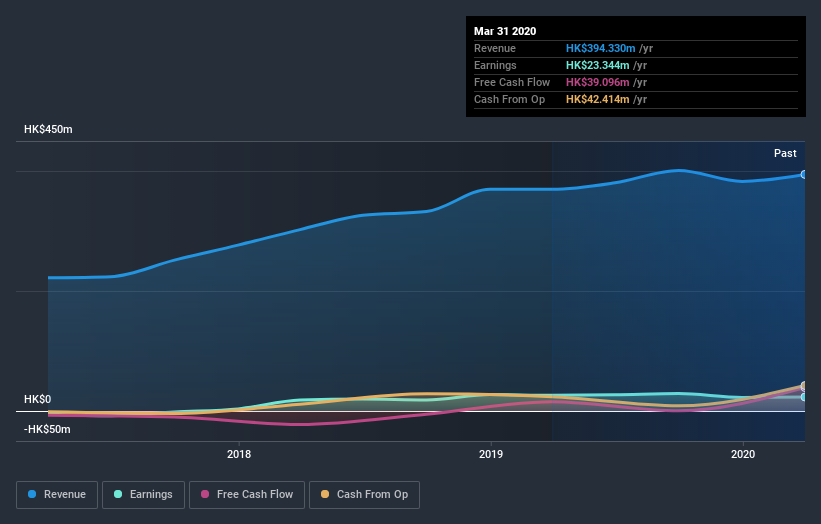Click the 2020 x-axis label

(743, 454)
